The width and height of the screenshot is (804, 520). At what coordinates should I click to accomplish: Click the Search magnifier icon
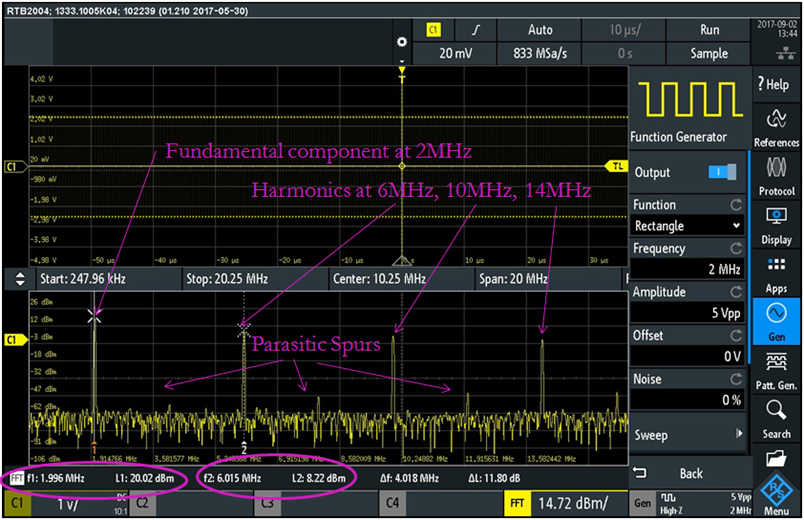point(776,416)
